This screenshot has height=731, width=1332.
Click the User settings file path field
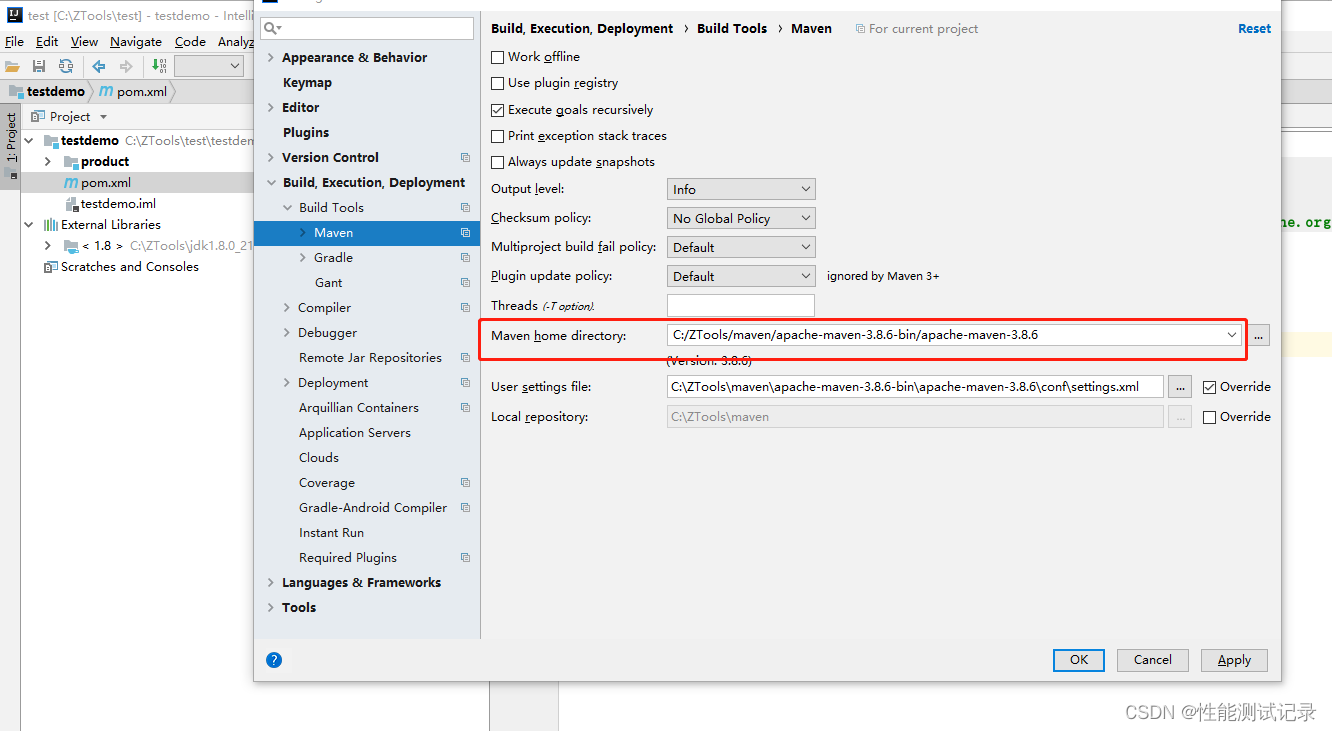[915, 387]
